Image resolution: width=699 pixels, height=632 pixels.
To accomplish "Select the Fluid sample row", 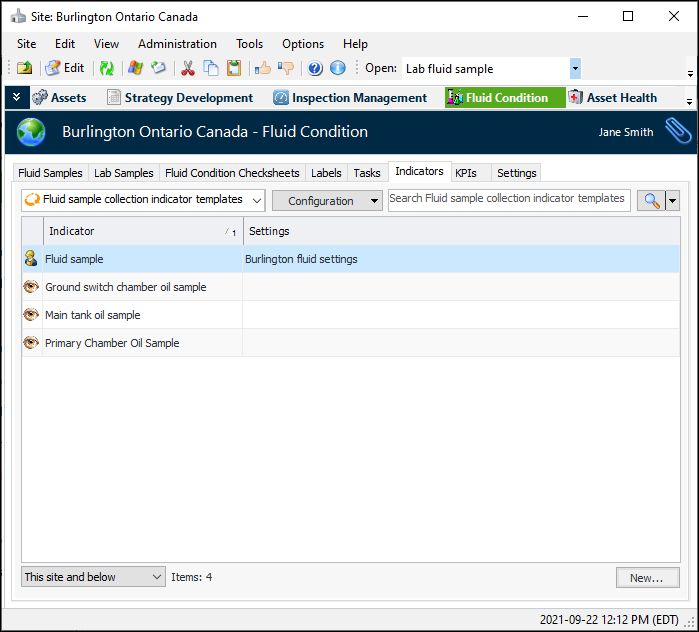I will coord(351,259).
